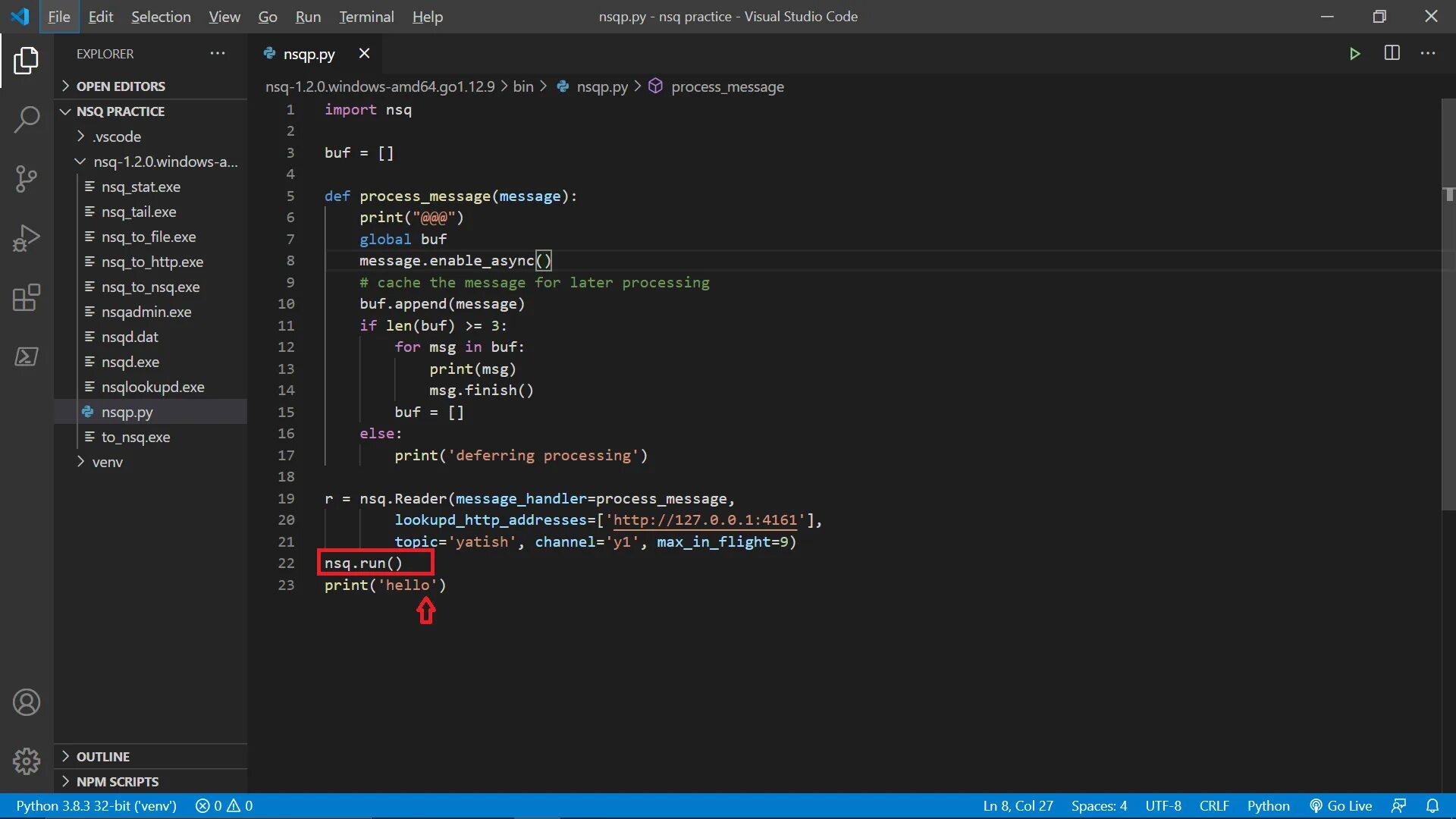This screenshot has height=819, width=1456.
Task: Open the Manage gear settings icon
Action: point(27,761)
